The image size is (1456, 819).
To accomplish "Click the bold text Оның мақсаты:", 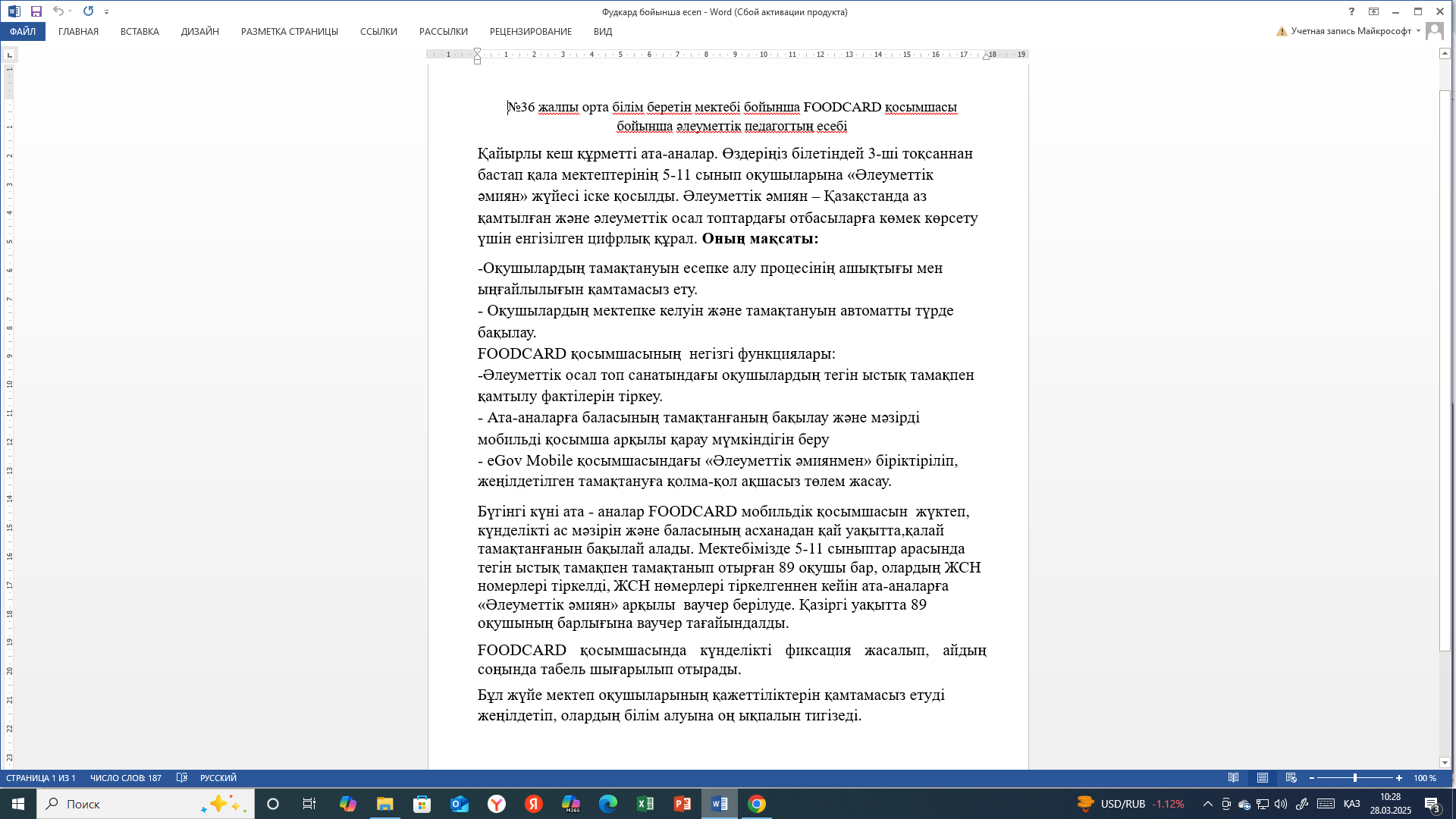I will (x=760, y=239).
